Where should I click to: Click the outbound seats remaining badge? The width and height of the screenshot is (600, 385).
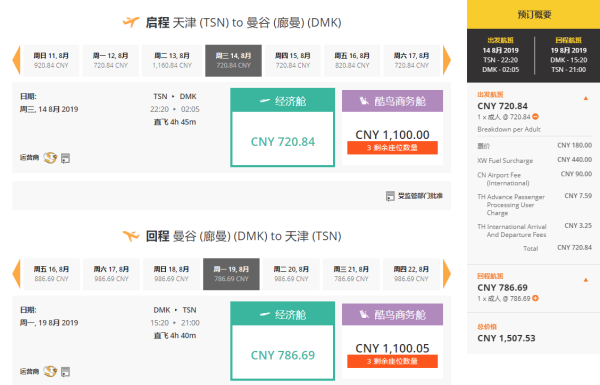(x=392, y=148)
